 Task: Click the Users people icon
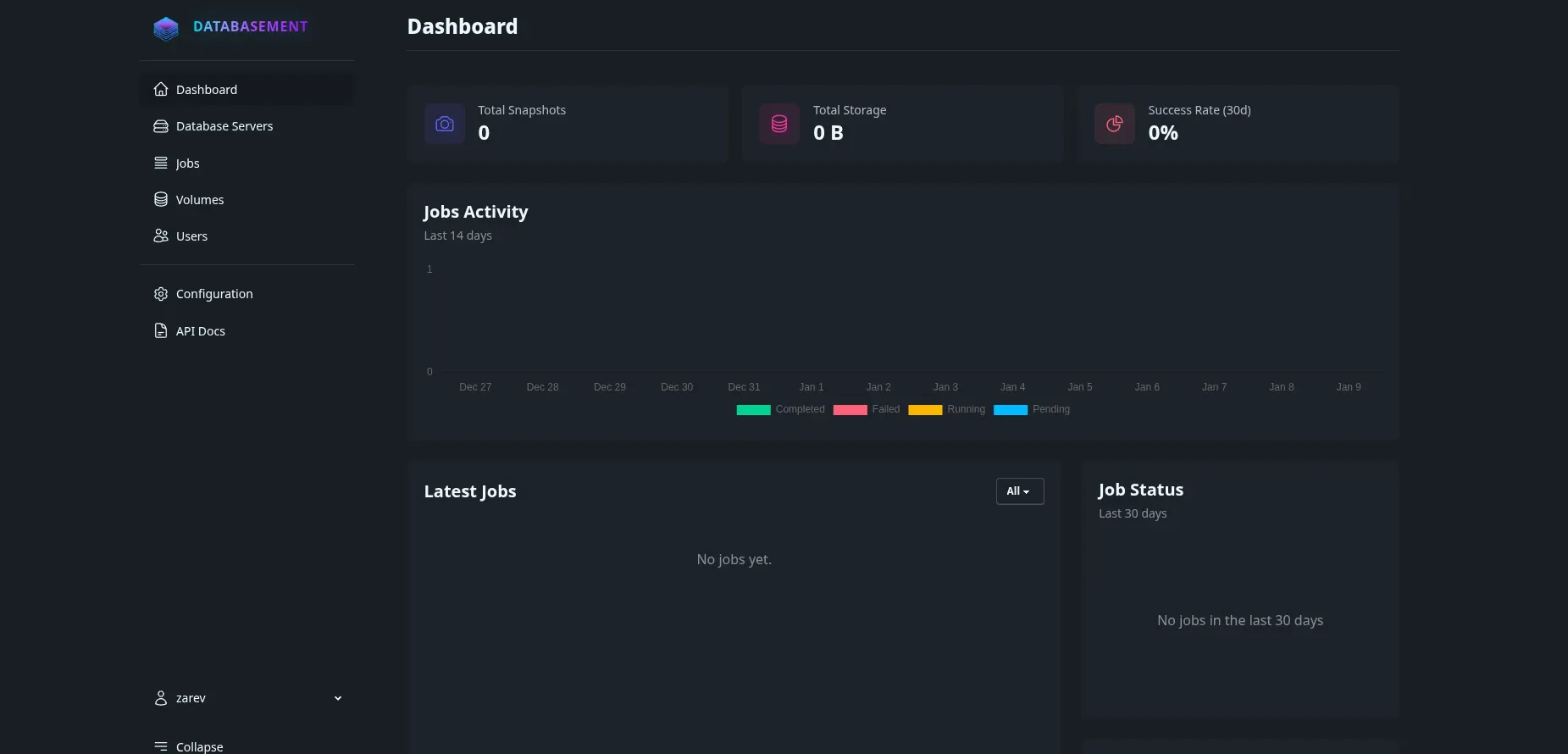161,236
